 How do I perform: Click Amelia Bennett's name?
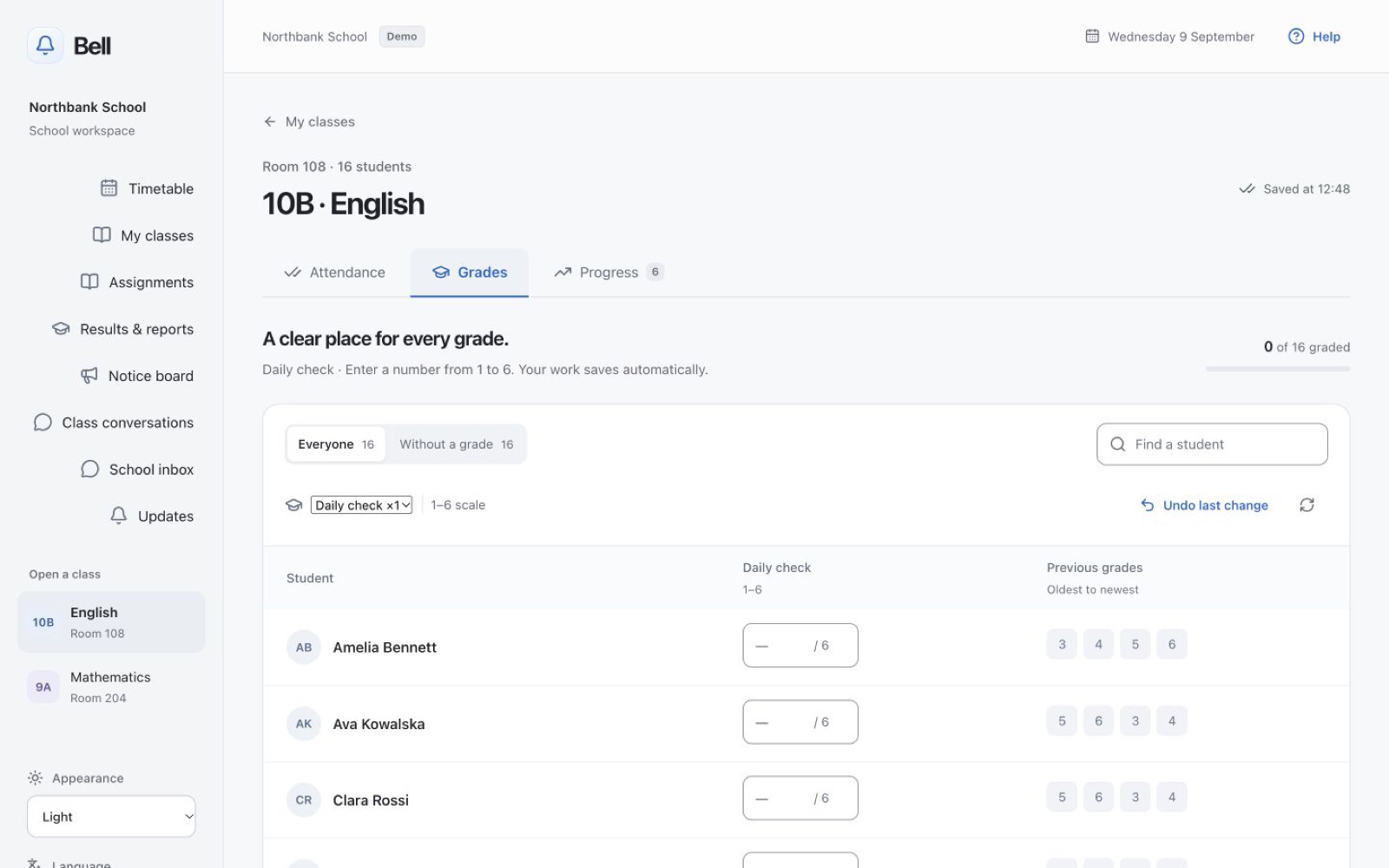pyautogui.click(x=385, y=648)
